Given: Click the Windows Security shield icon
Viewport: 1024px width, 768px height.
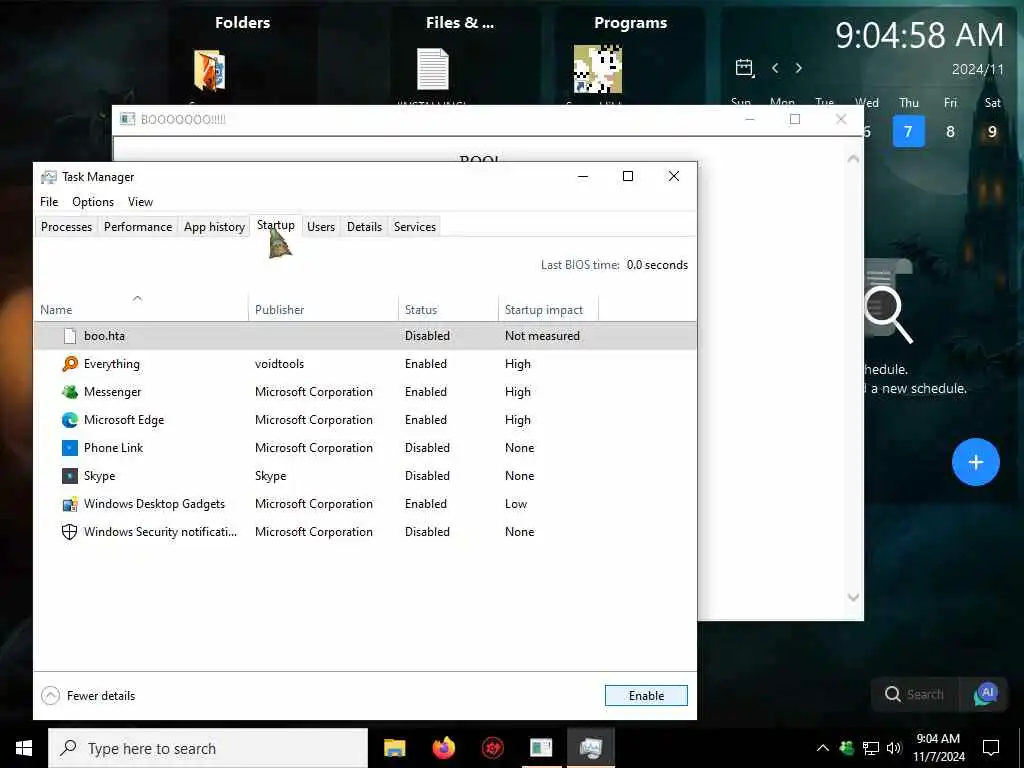Looking at the screenshot, I should (70, 532).
